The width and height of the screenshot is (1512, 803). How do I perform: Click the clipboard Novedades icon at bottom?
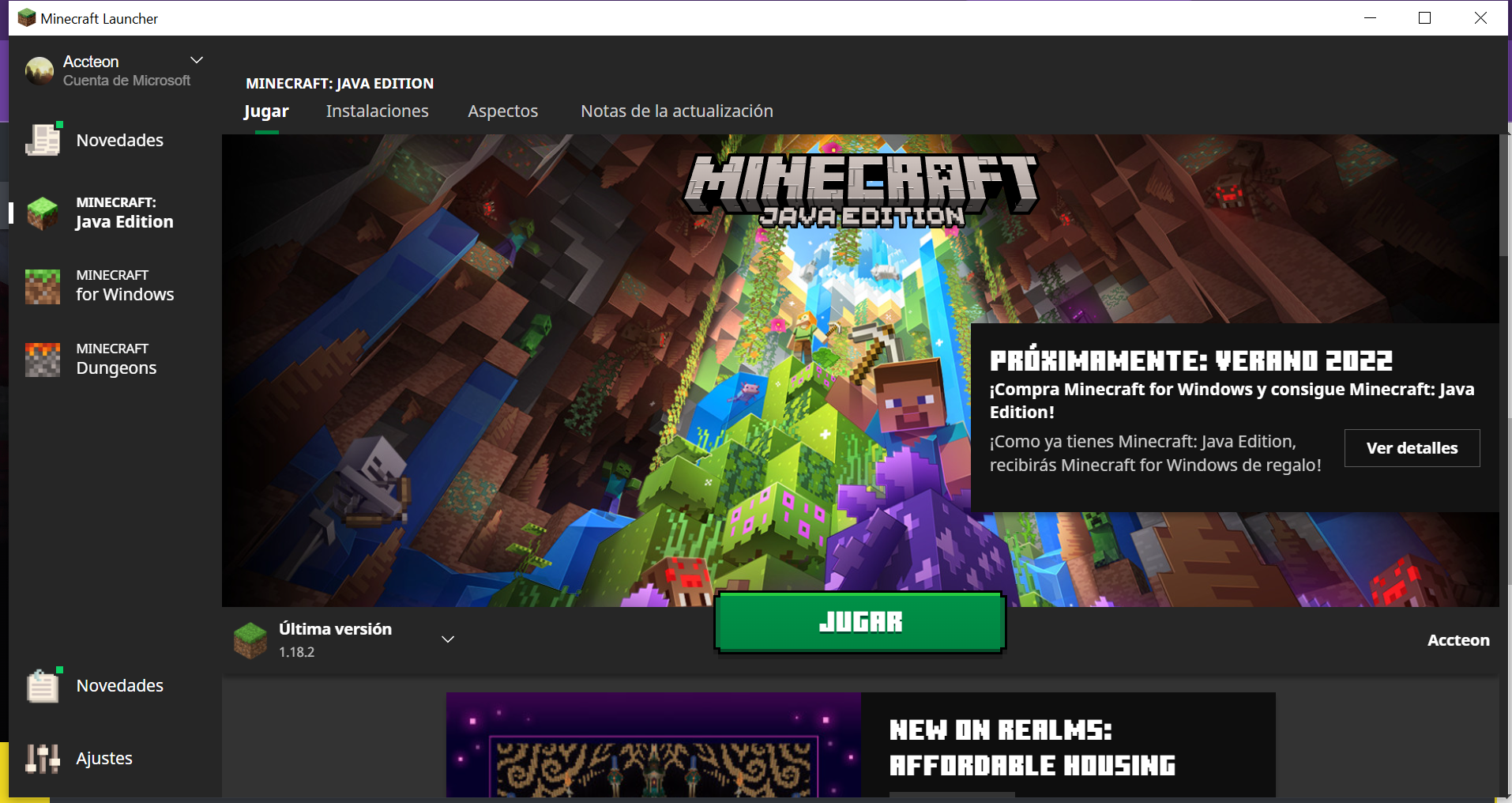[x=43, y=685]
